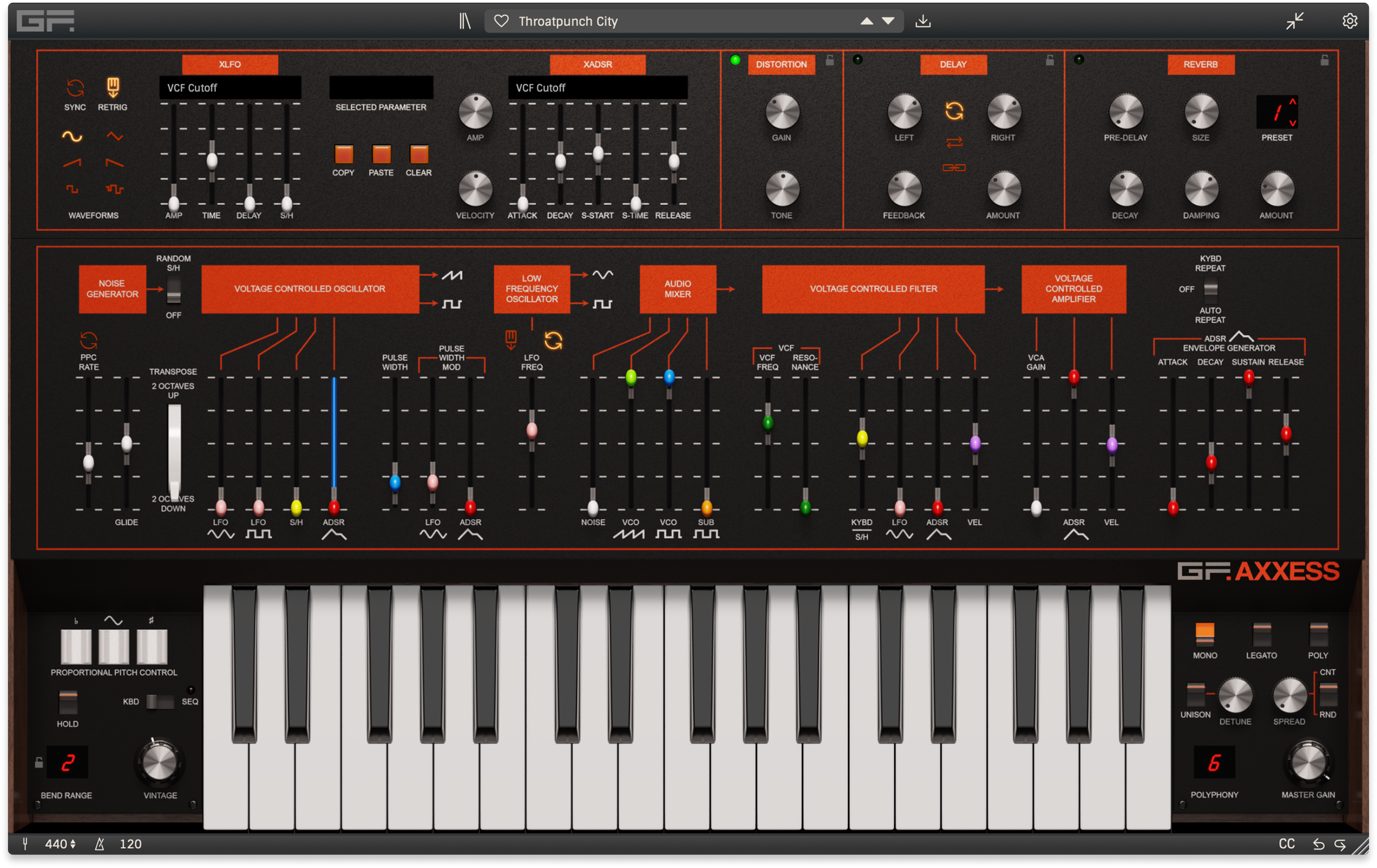Favorite the Throatpunch City preset

click(501, 21)
